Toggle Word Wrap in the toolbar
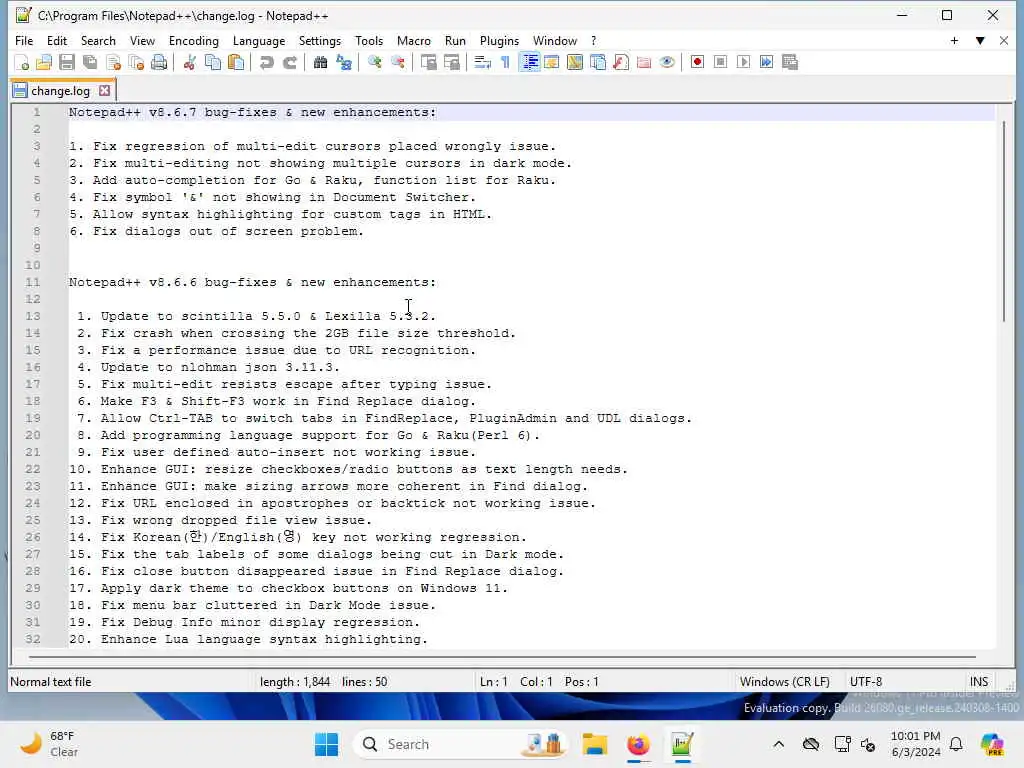This screenshot has height=768, width=1024. [x=482, y=63]
